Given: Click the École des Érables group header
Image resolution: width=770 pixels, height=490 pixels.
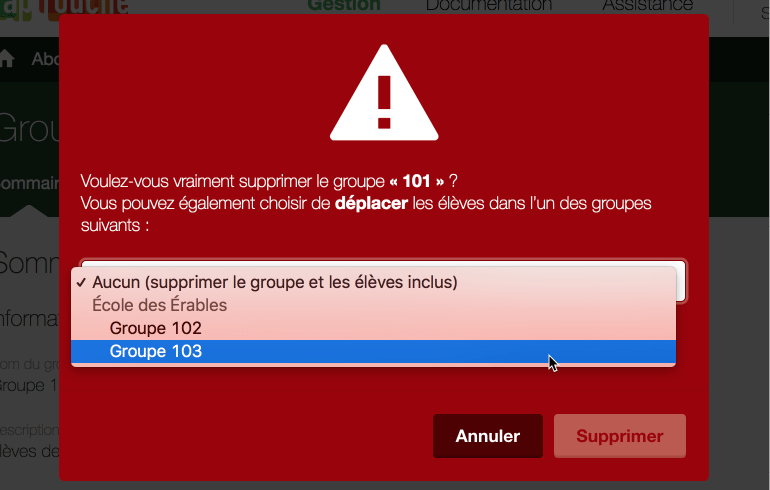Looking at the screenshot, I should coord(160,305).
